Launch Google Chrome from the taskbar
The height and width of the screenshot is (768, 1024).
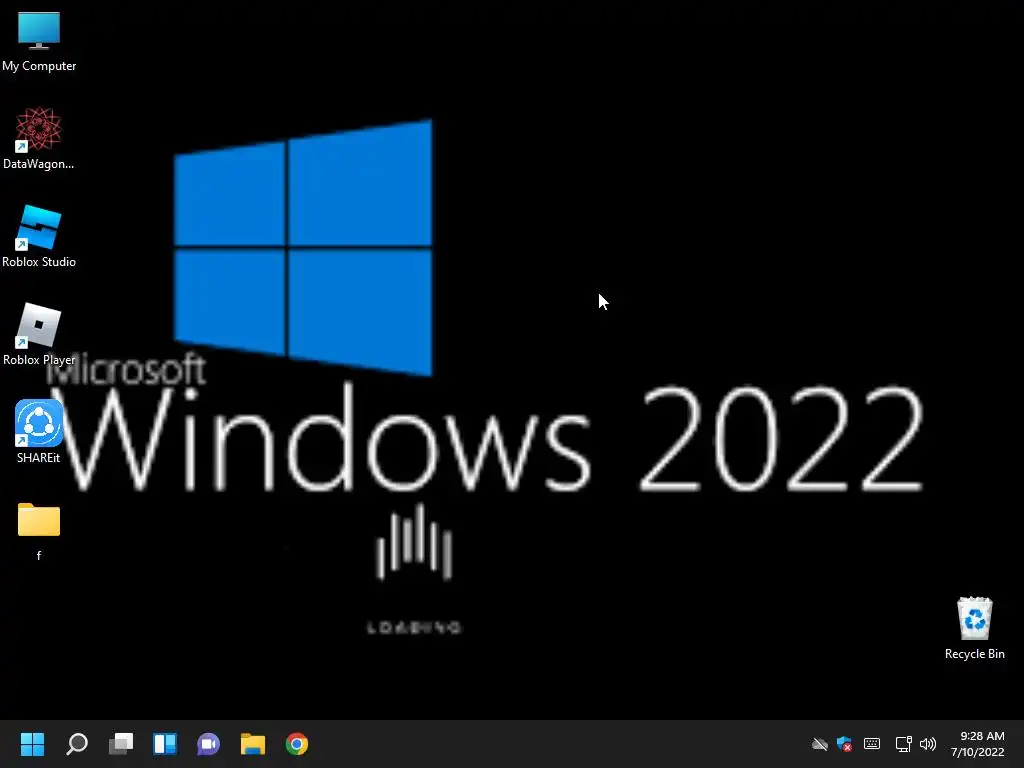pos(296,744)
